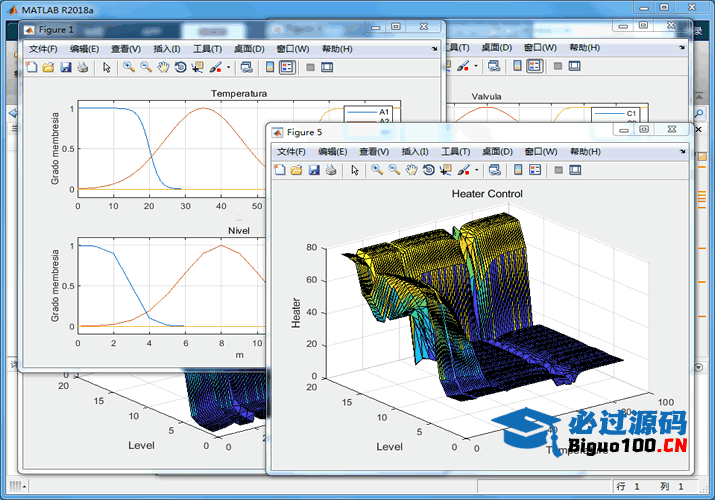
Task: Show plot tools in the Valvula figure toolbar
Action: click(575, 66)
